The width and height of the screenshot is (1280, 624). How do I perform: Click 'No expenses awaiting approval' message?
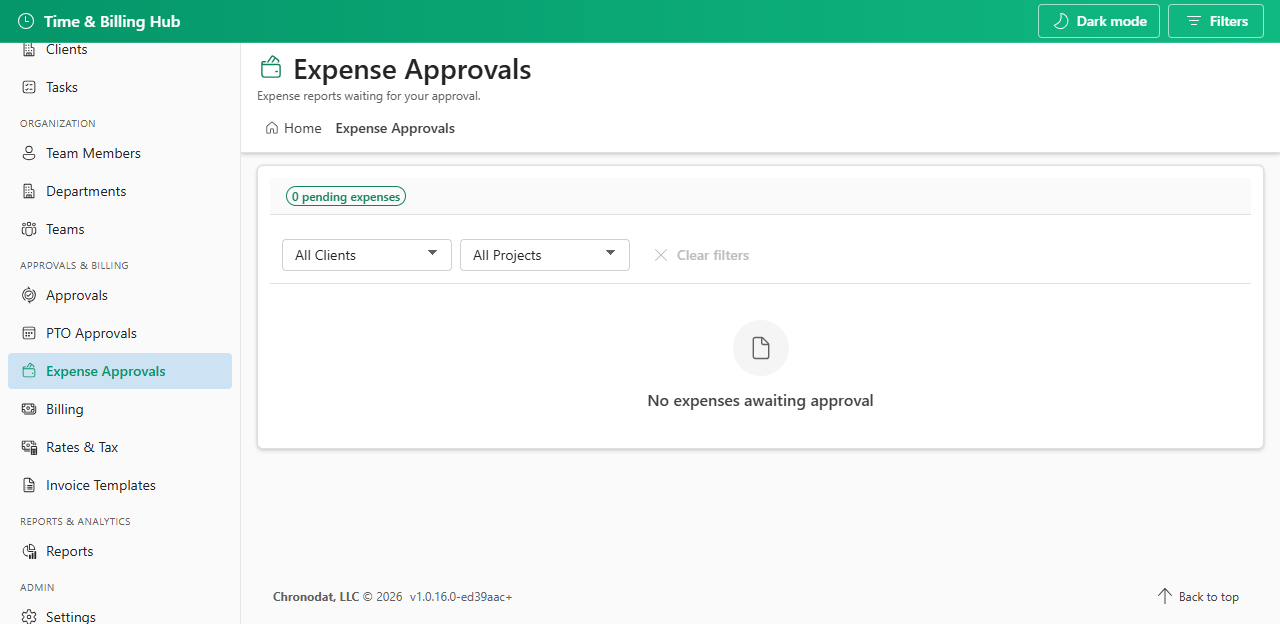pos(760,400)
